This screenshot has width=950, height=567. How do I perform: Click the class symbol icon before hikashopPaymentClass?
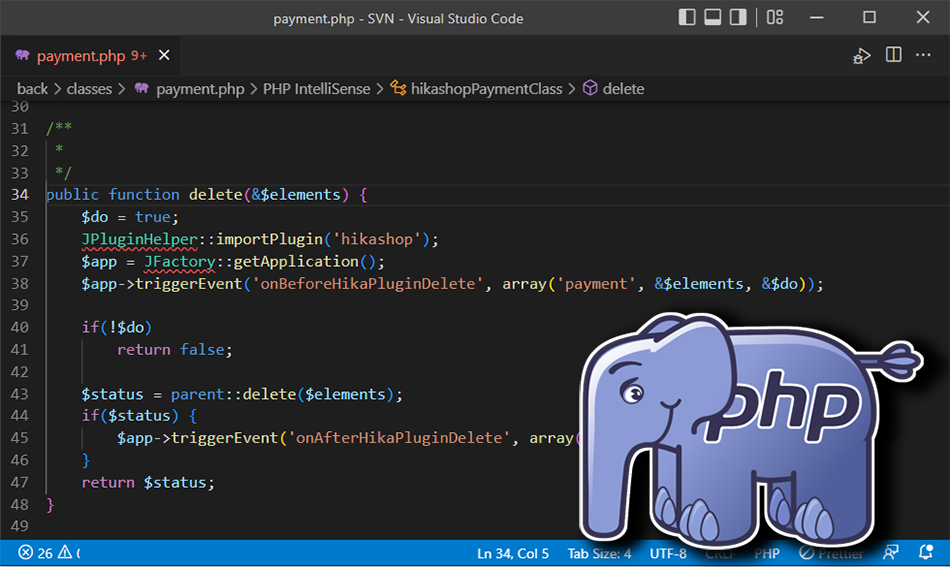tap(398, 88)
